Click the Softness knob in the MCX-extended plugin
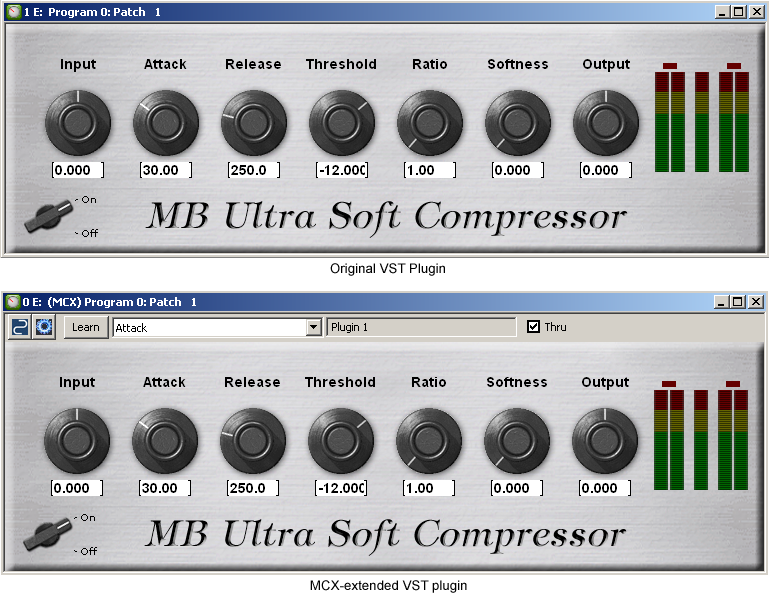This screenshot has height=600, width=769. click(517, 441)
